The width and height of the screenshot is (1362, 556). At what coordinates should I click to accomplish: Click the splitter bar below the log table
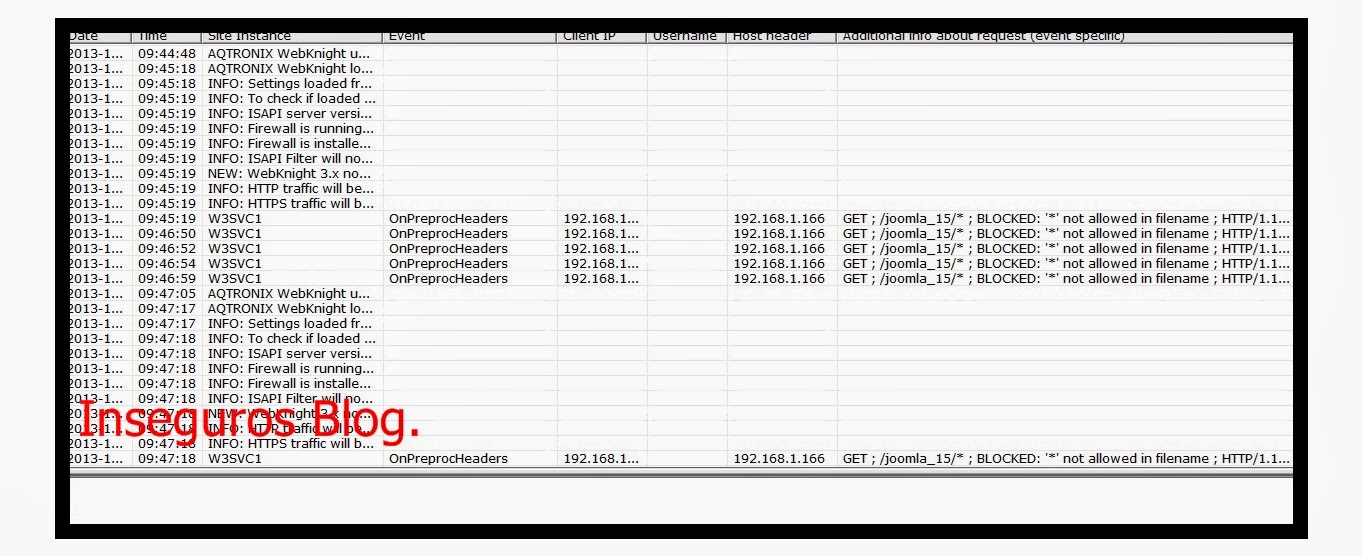[680, 475]
